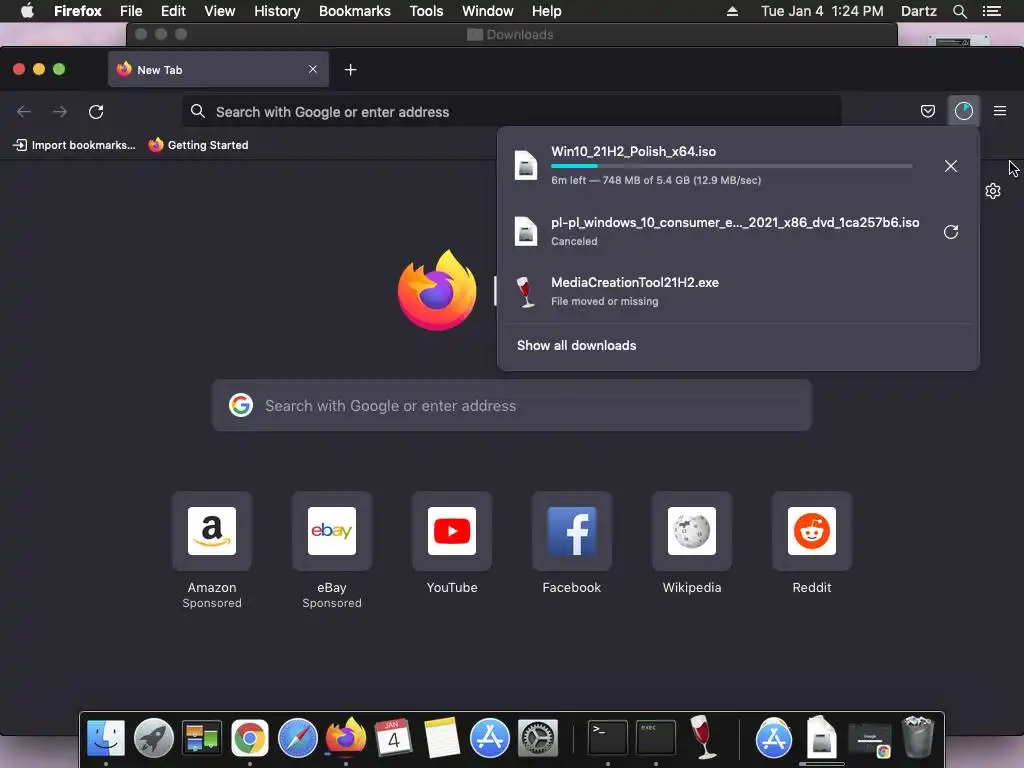Screen dimensions: 1024x768
Task: Go forward one page
Action: click(x=60, y=112)
